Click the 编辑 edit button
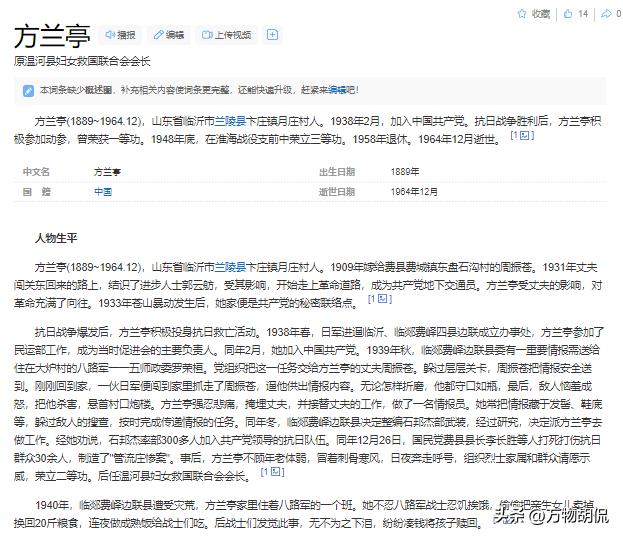 pos(169,35)
